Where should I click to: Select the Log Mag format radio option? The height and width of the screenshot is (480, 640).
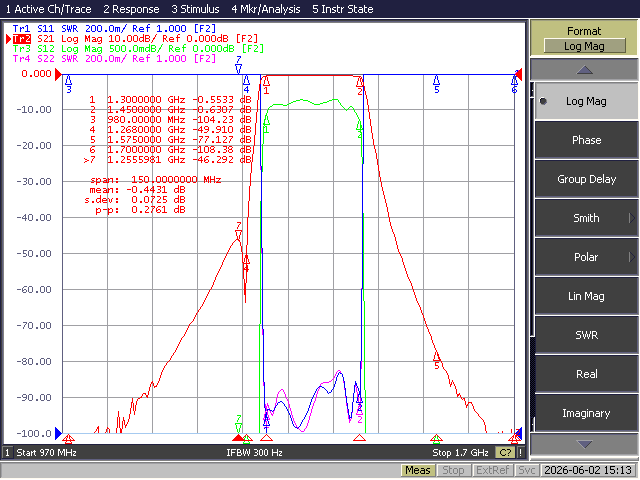pos(586,101)
